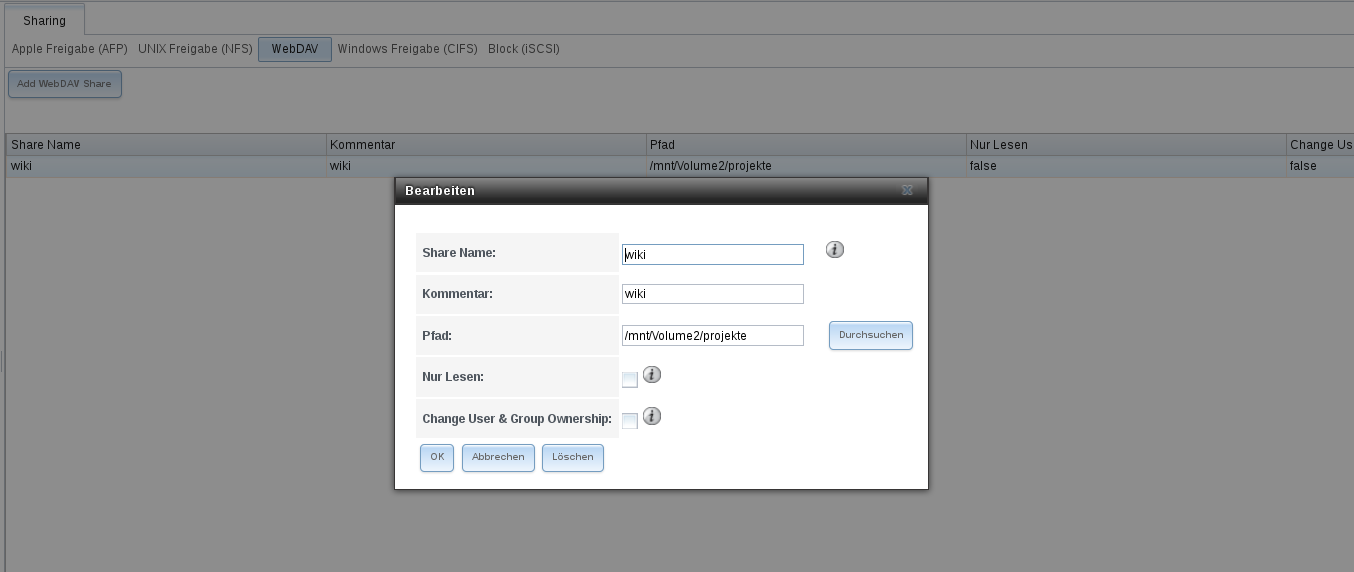
Task: Sort by Kommentar column header
Action: [x=487, y=145]
